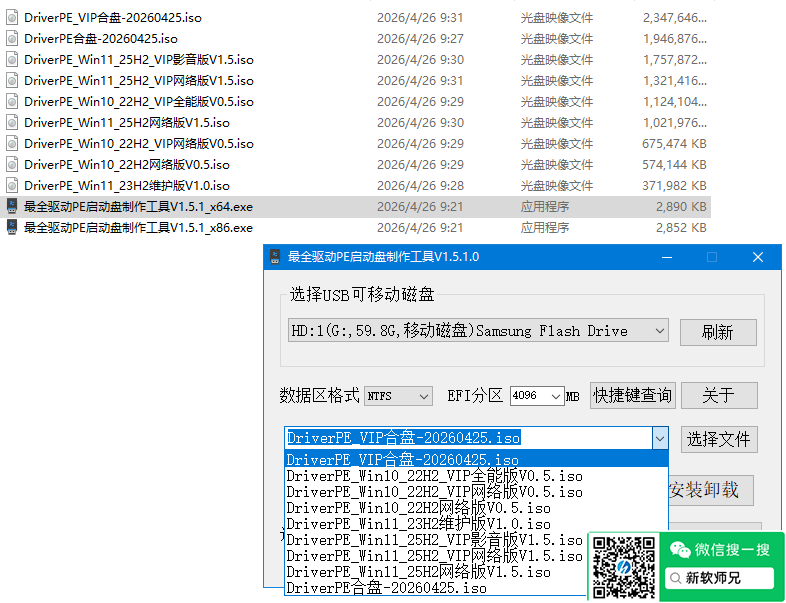
Task: Open the 关于 about button
Action: click(x=718, y=395)
